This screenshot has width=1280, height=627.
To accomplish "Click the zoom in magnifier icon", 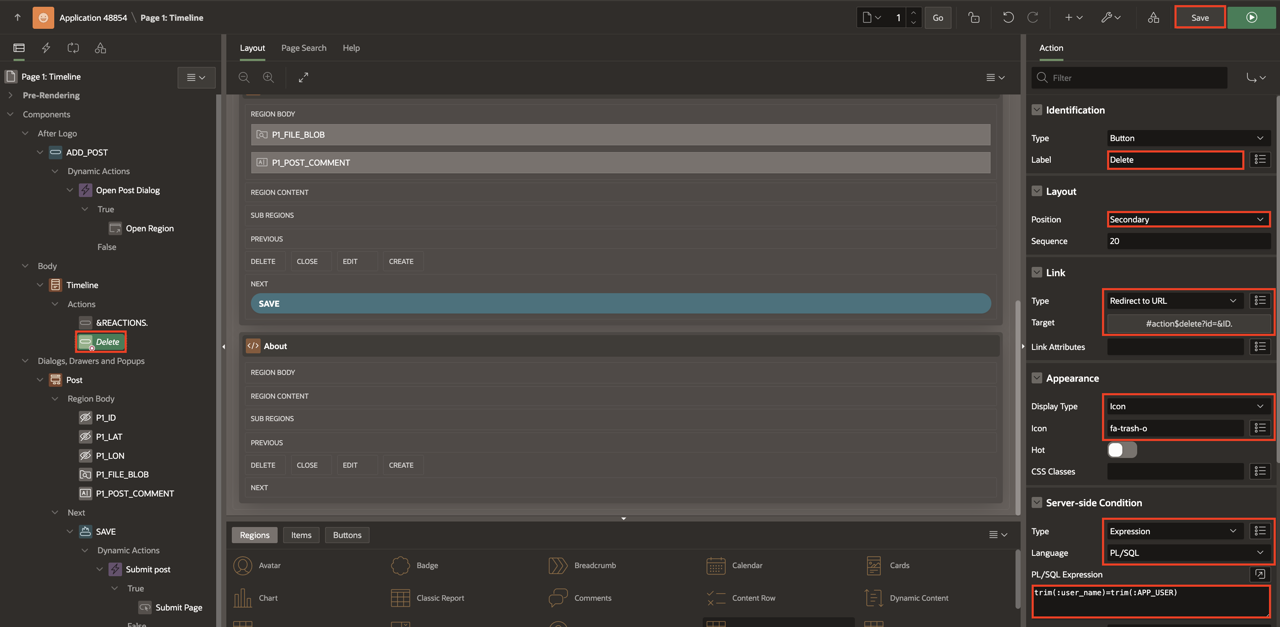I will 268,77.
